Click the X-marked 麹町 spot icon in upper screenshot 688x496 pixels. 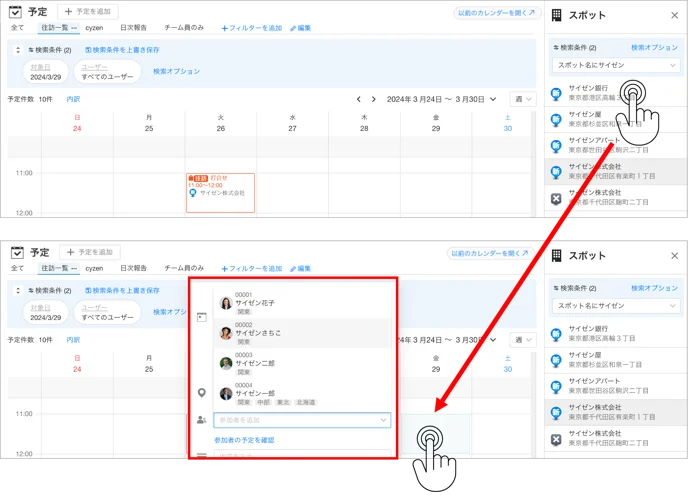point(556,199)
